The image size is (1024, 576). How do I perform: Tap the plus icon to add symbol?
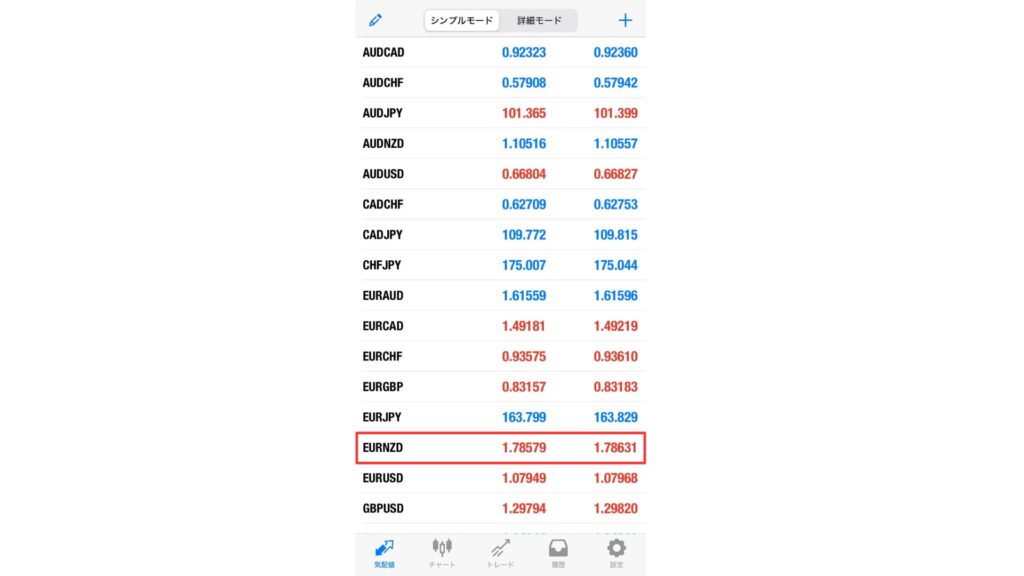[x=626, y=20]
